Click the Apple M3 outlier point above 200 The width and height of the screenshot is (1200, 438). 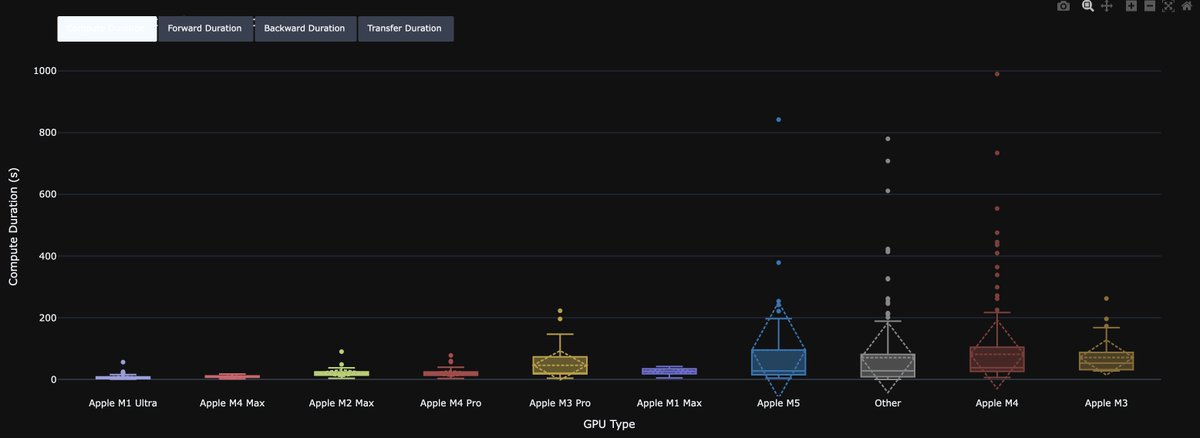[1106, 299]
